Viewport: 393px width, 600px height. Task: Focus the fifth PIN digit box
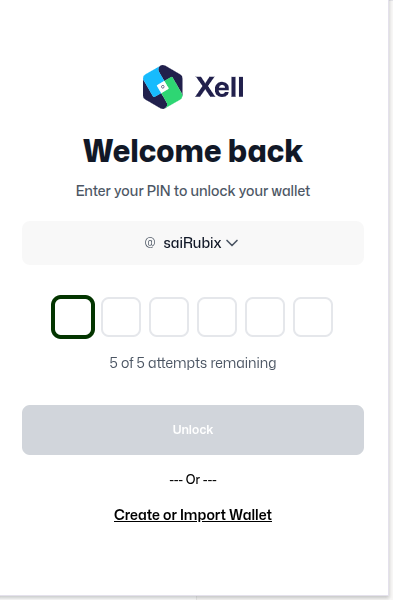(x=265, y=317)
